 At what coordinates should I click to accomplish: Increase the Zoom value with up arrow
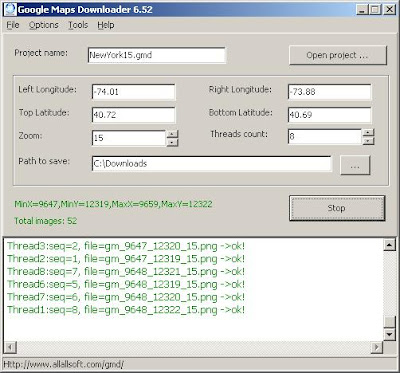coord(172,134)
